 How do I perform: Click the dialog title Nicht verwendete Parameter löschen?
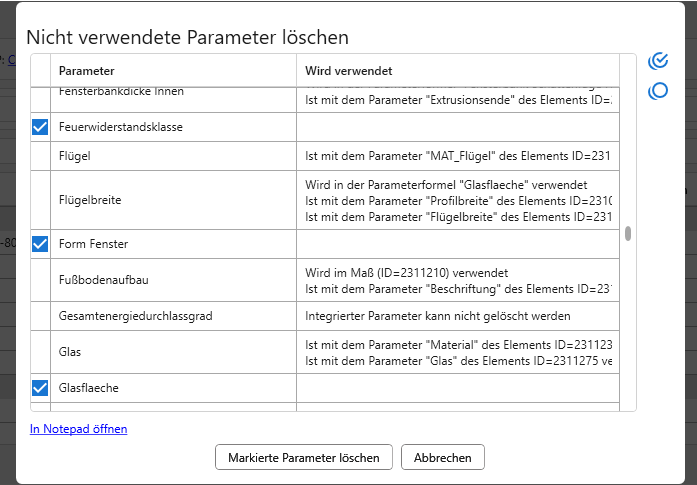(x=187, y=37)
